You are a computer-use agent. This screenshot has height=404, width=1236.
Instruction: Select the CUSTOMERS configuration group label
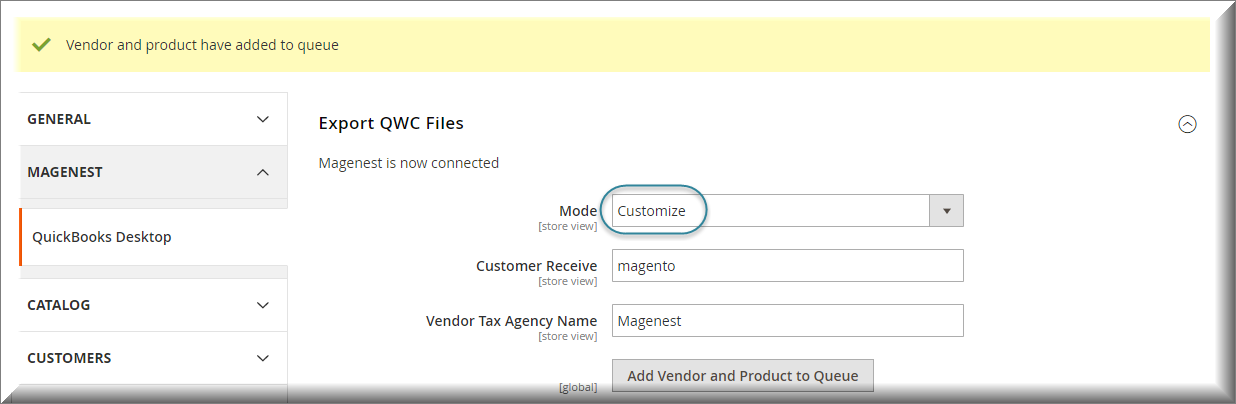point(69,358)
